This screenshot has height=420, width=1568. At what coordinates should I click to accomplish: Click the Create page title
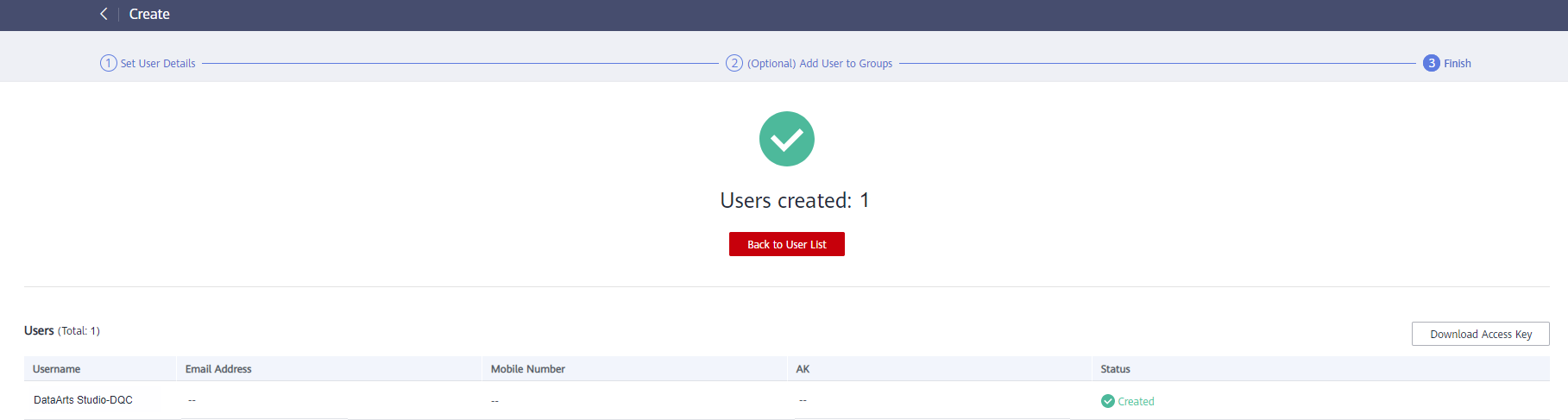(149, 14)
